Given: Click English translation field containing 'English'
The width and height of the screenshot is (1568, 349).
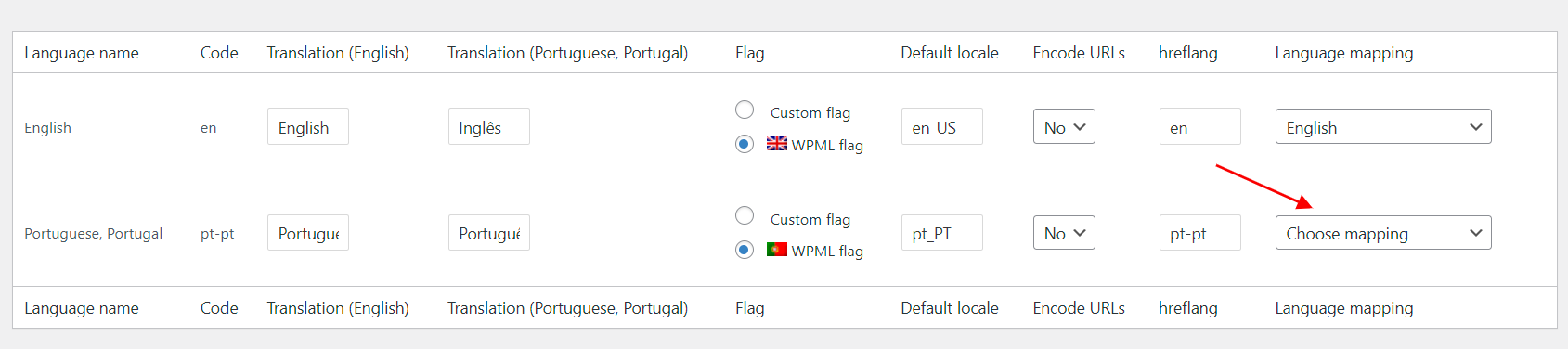Looking at the screenshot, I should (308, 127).
